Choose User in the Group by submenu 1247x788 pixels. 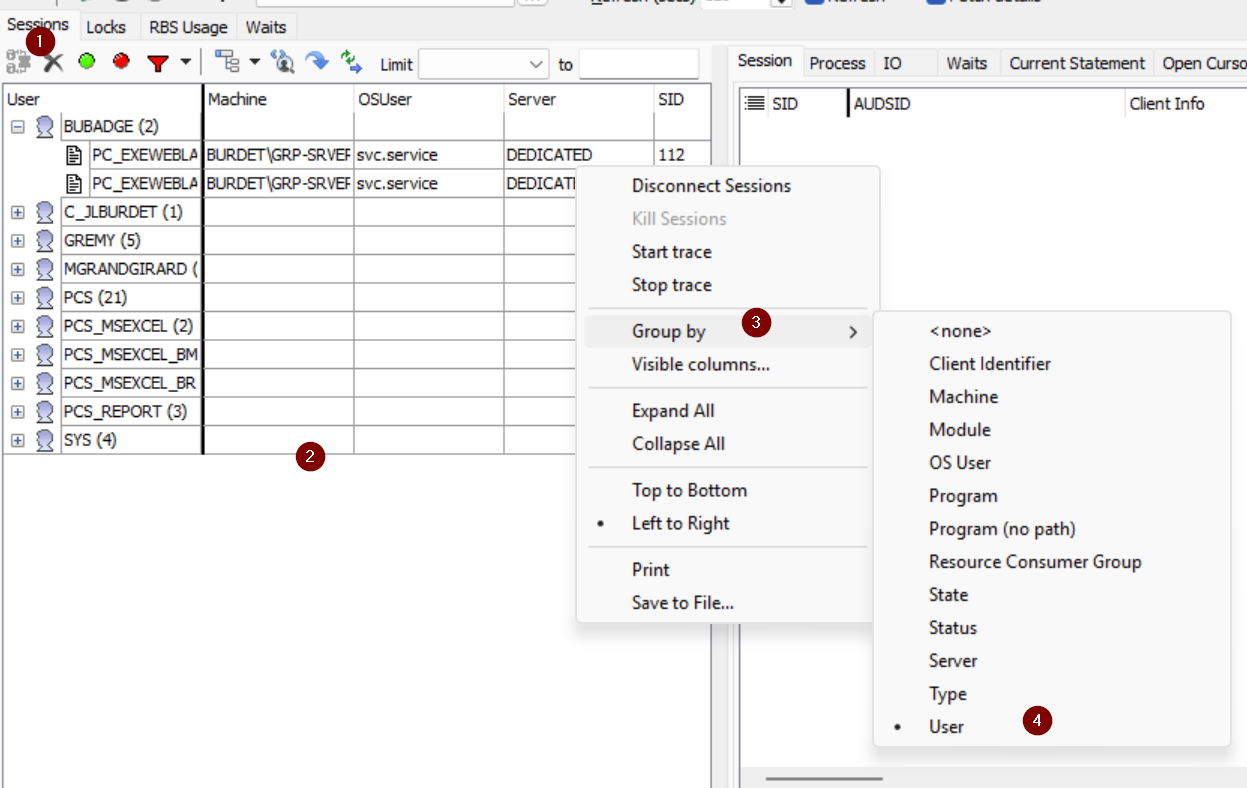(946, 727)
